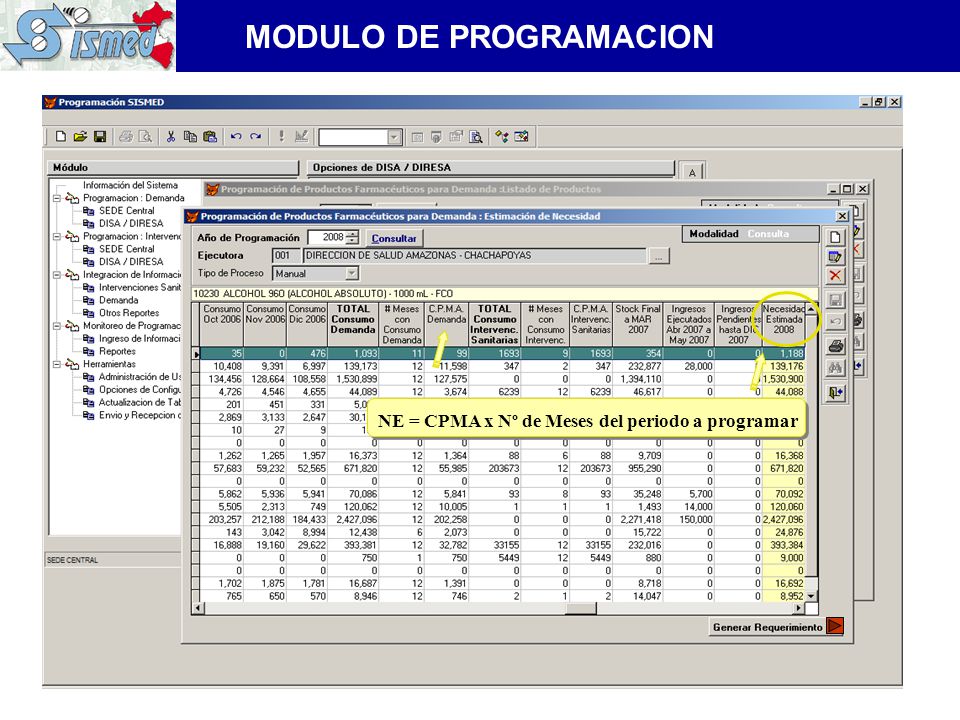Collapse the Programacion : Demanda tree node
Viewport: 960px width, 720px height.
click(57, 198)
